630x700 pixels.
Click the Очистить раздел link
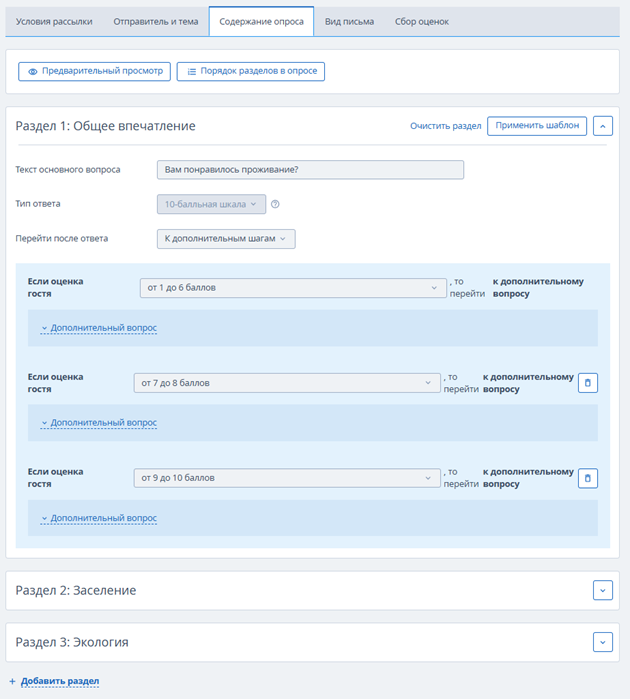pyautogui.click(x=446, y=126)
